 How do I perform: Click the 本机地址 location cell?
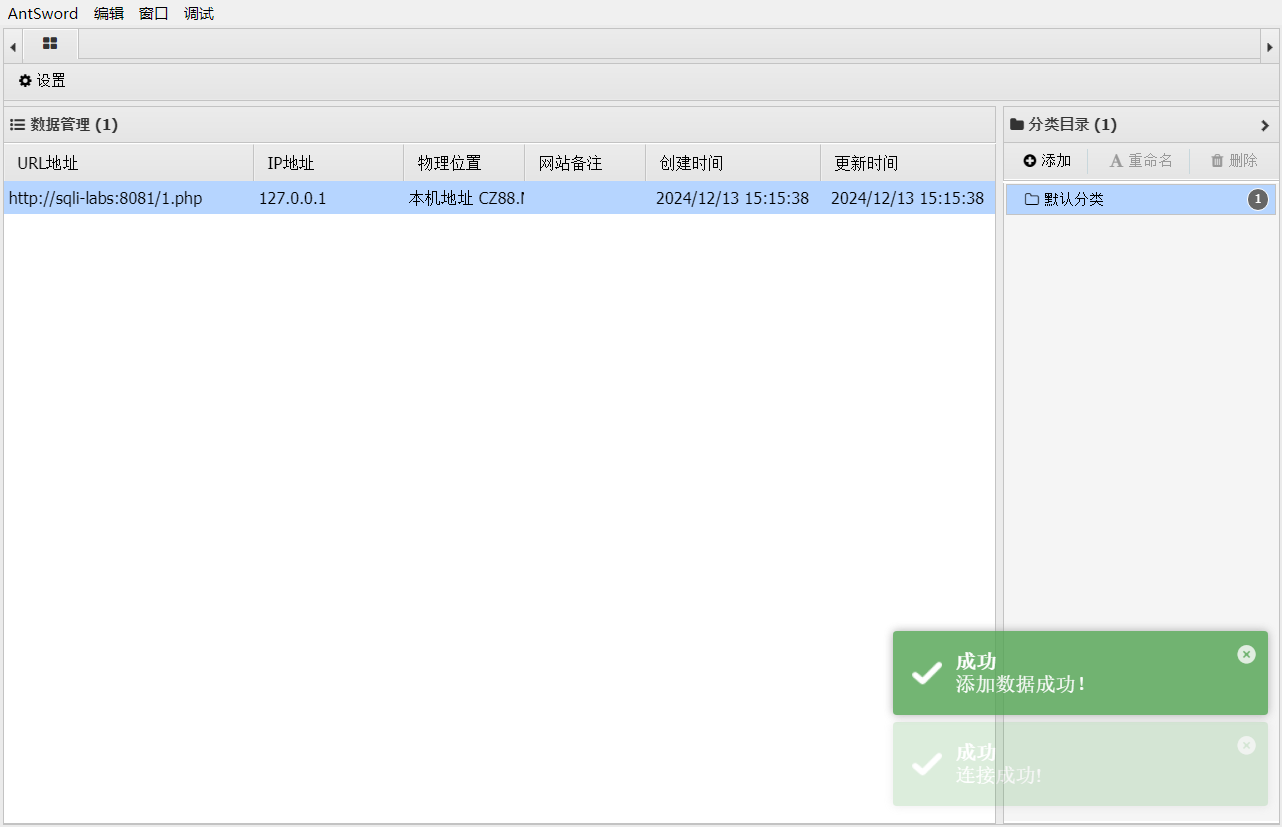pos(464,198)
